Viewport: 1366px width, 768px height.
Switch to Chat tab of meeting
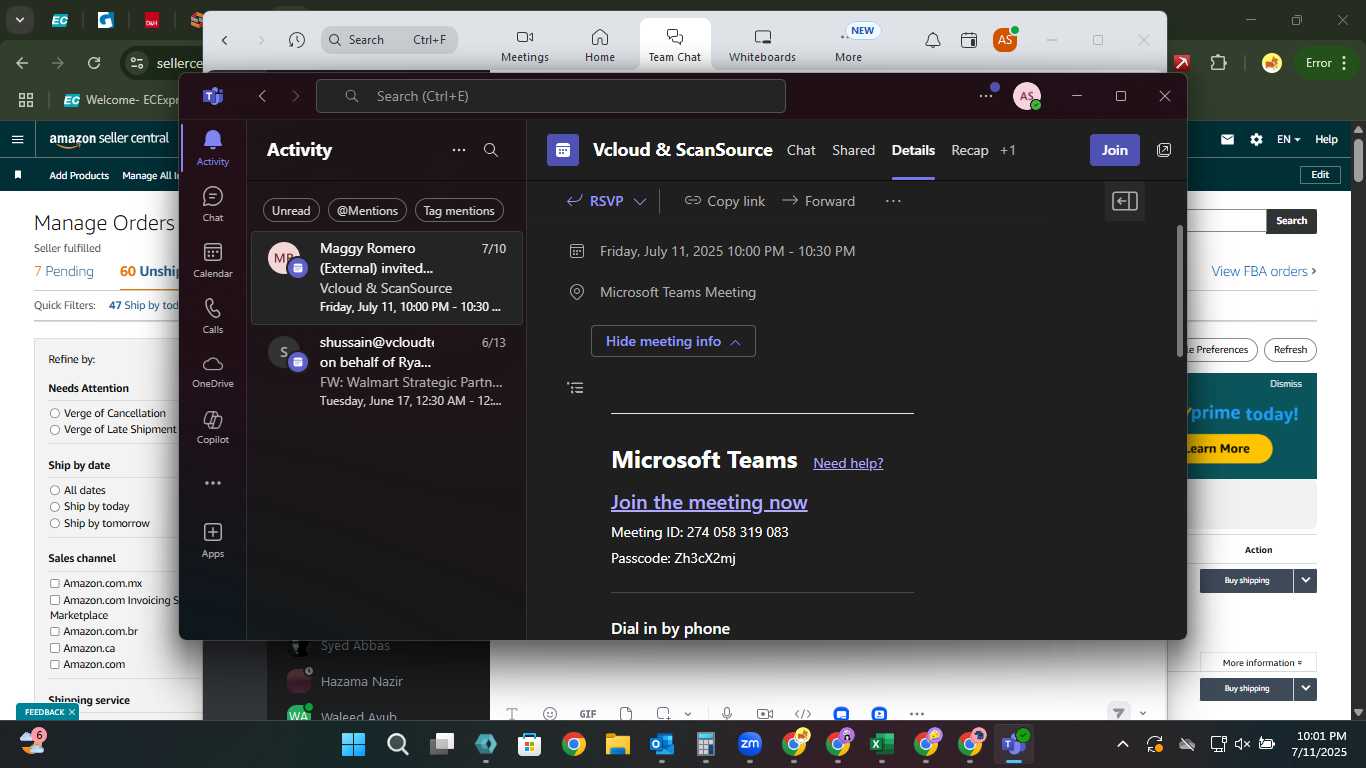point(801,150)
